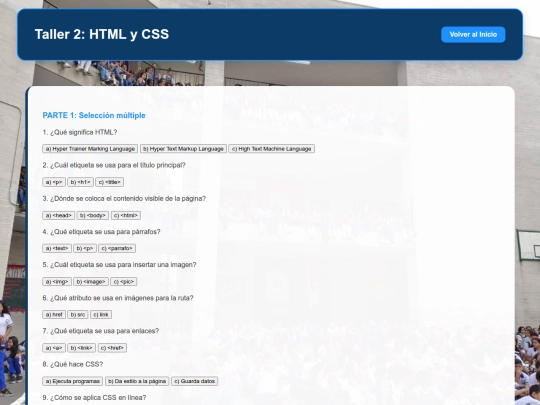Select a) href for the image route attribute
Image resolution: width=540 pixels, height=405 pixels.
tap(54, 314)
